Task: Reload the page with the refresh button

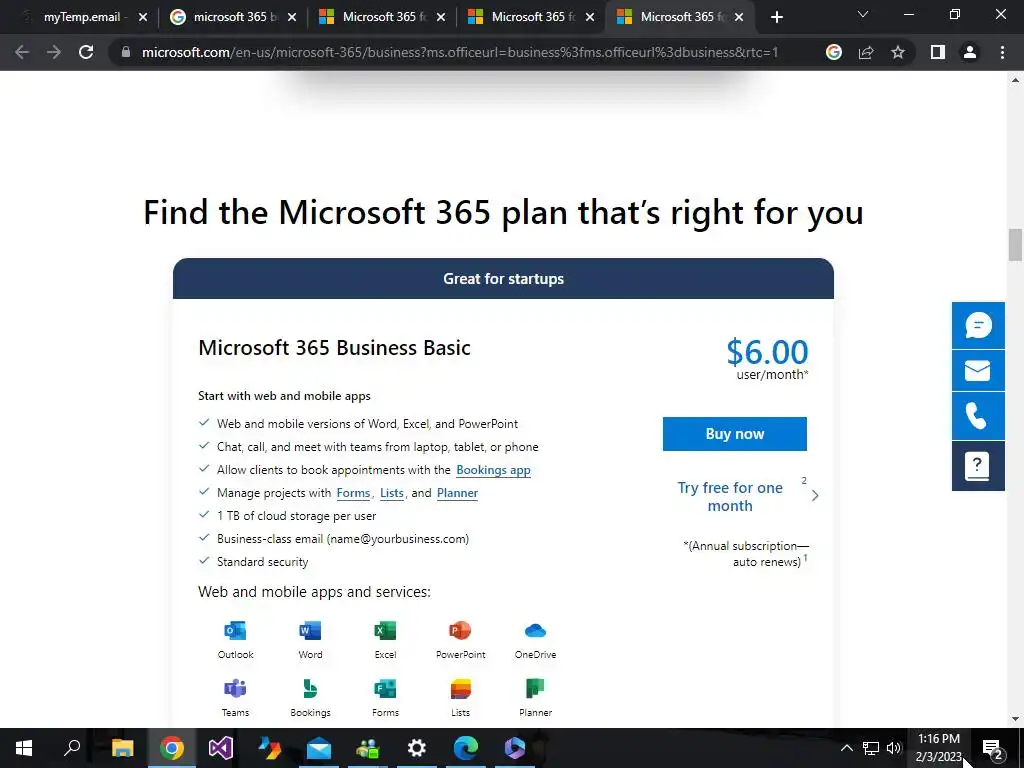Action: coord(86,52)
